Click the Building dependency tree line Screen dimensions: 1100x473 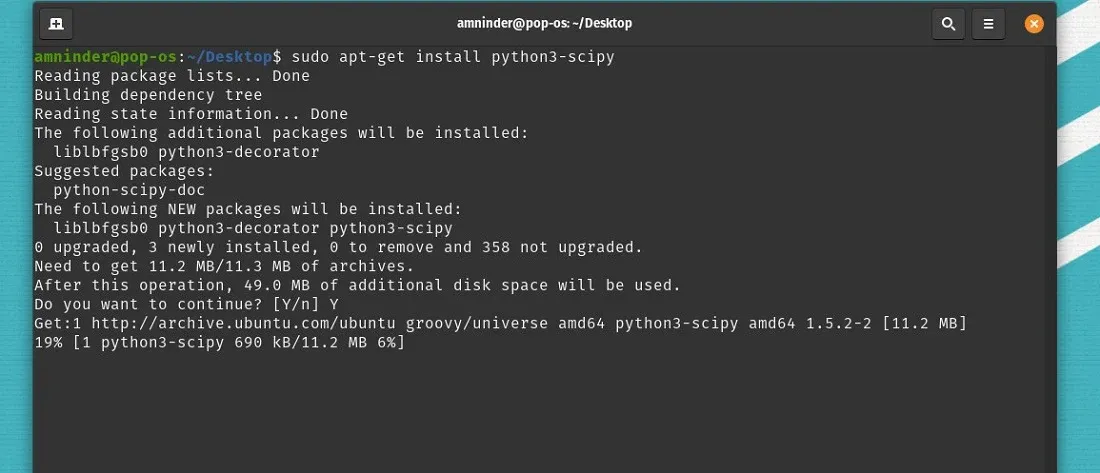coord(148,95)
